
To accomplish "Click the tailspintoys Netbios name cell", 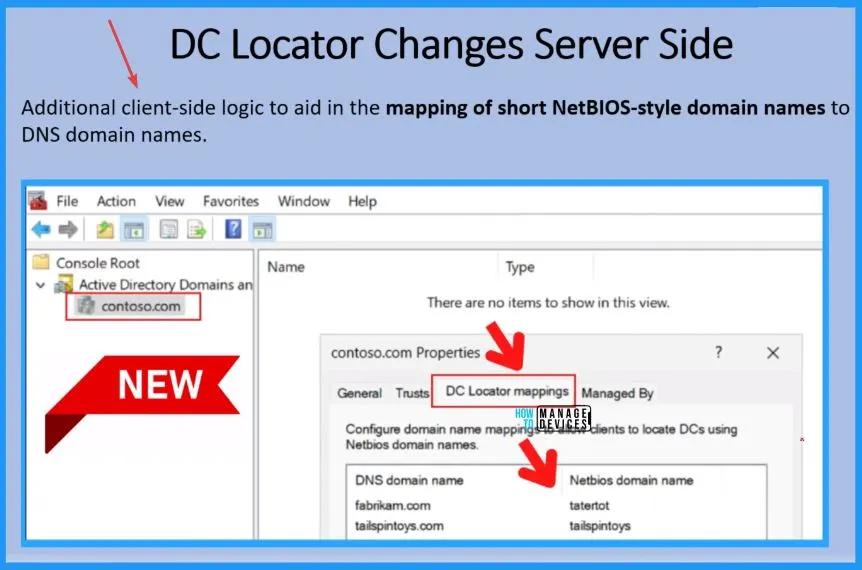I will 600,526.
